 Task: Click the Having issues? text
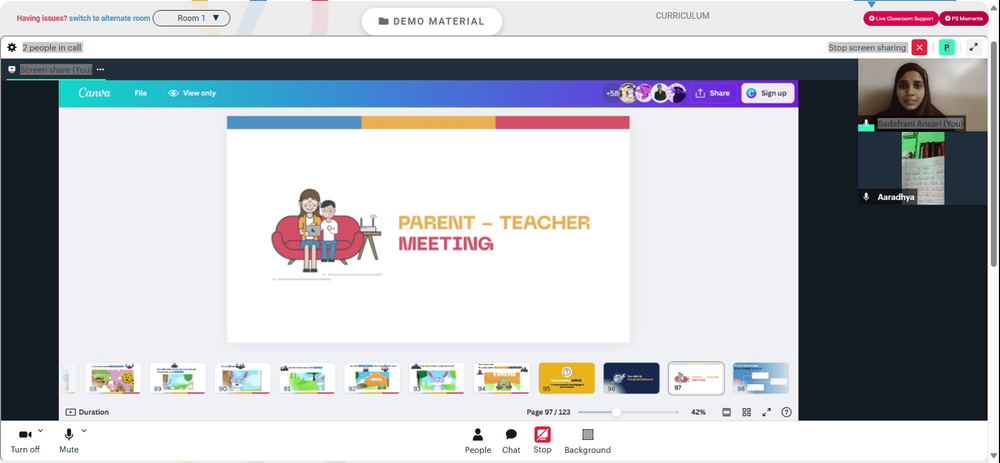click(x=41, y=18)
